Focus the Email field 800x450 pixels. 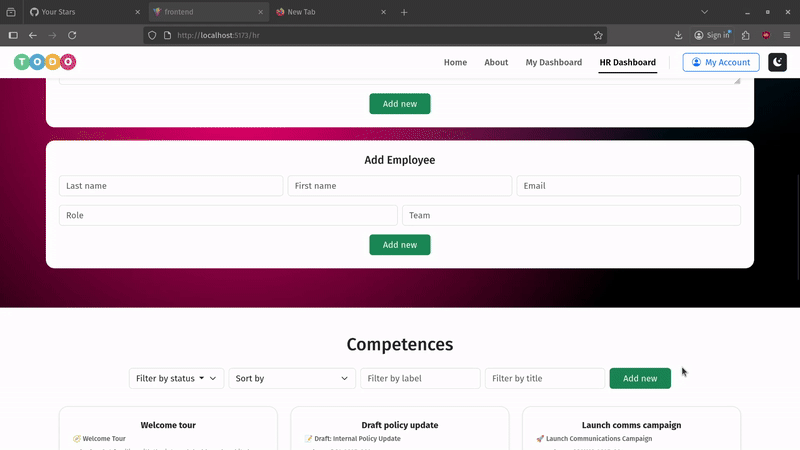tap(629, 186)
